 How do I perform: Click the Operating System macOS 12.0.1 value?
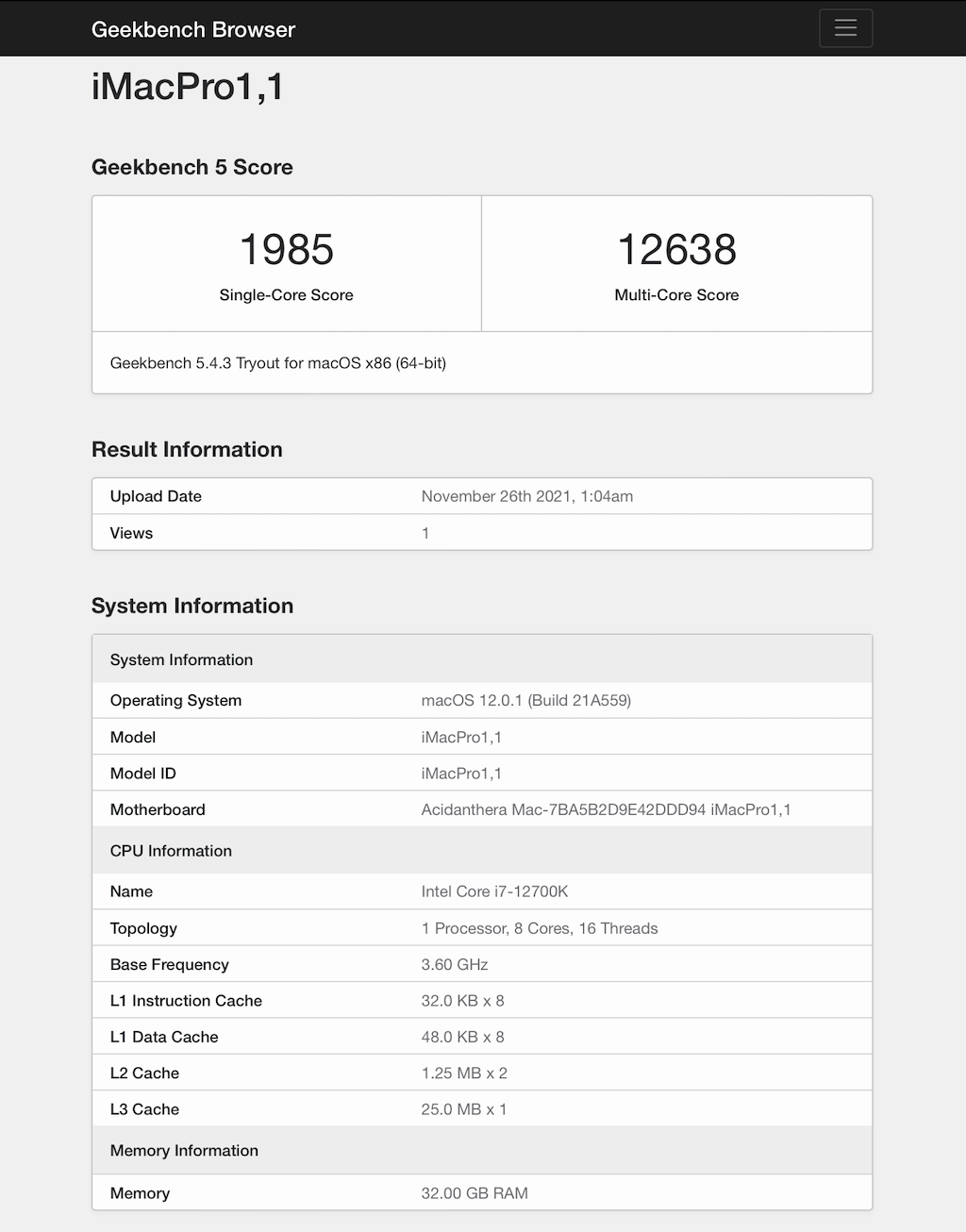pos(526,700)
